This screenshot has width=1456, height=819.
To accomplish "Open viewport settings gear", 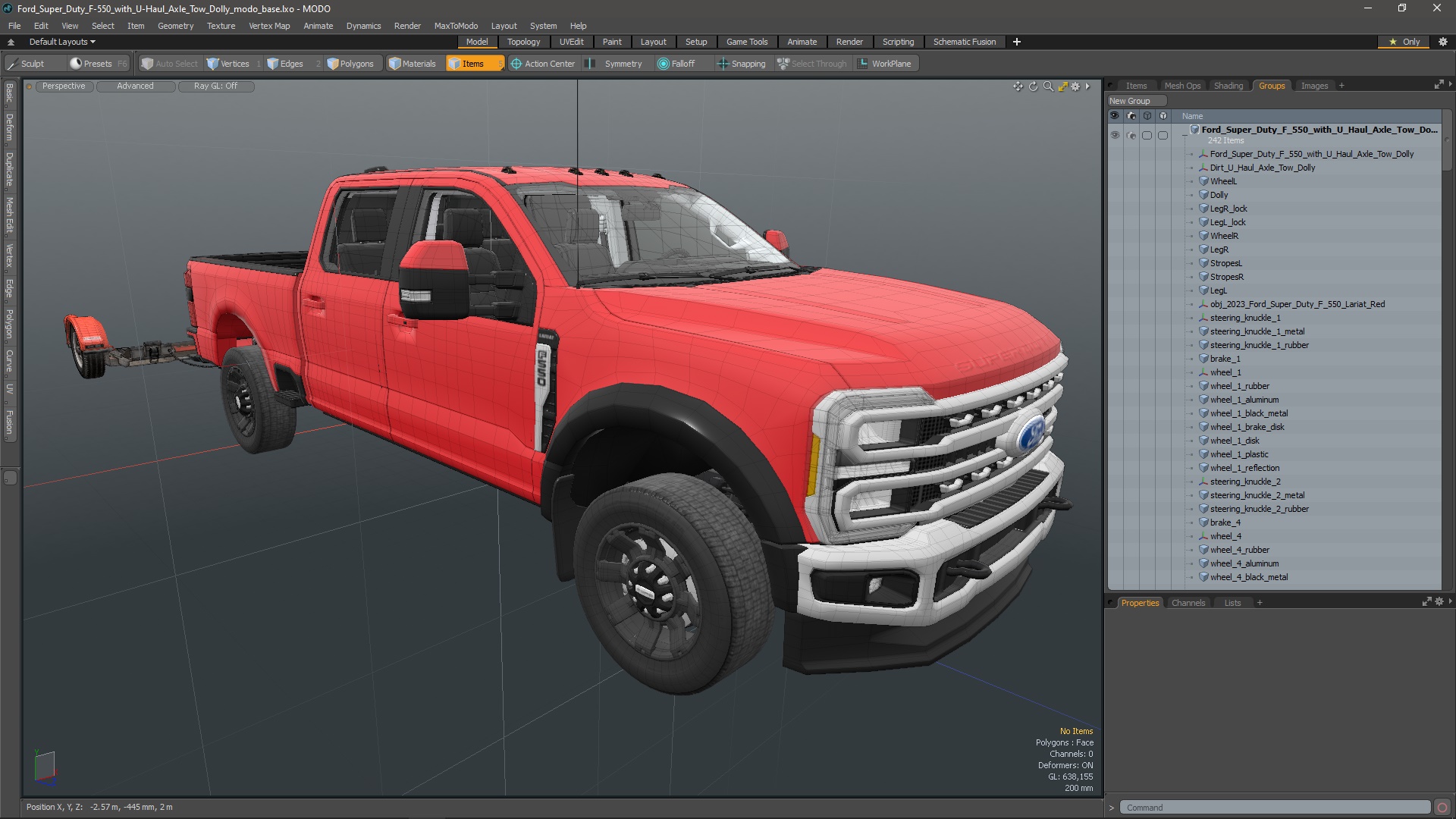I will 1075,86.
